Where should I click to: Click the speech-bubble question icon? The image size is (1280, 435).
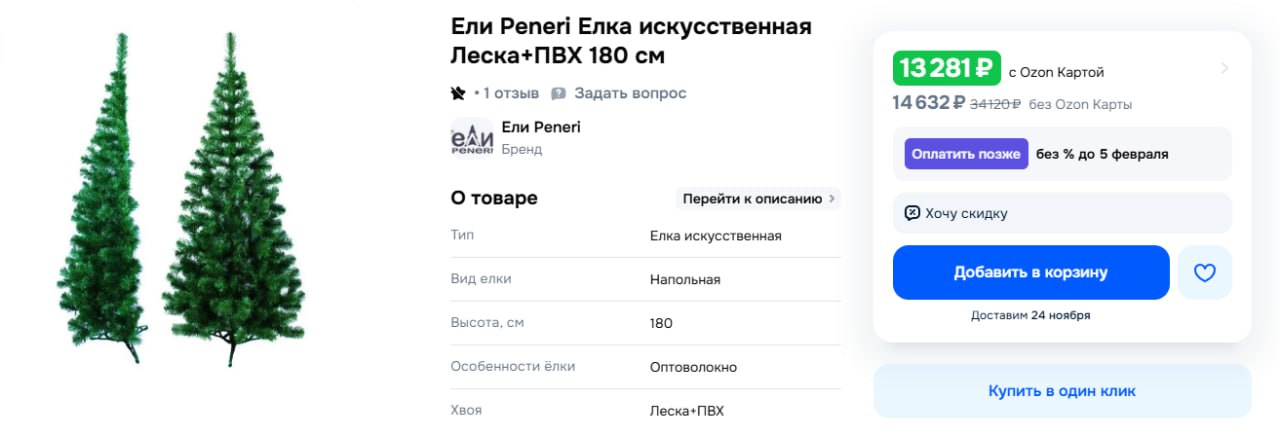pos(558,93)
